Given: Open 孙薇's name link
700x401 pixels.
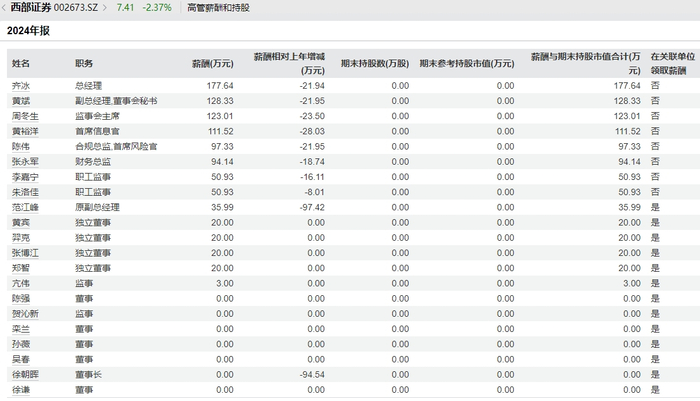Looking at the screenshot, I should click(21, 344).
